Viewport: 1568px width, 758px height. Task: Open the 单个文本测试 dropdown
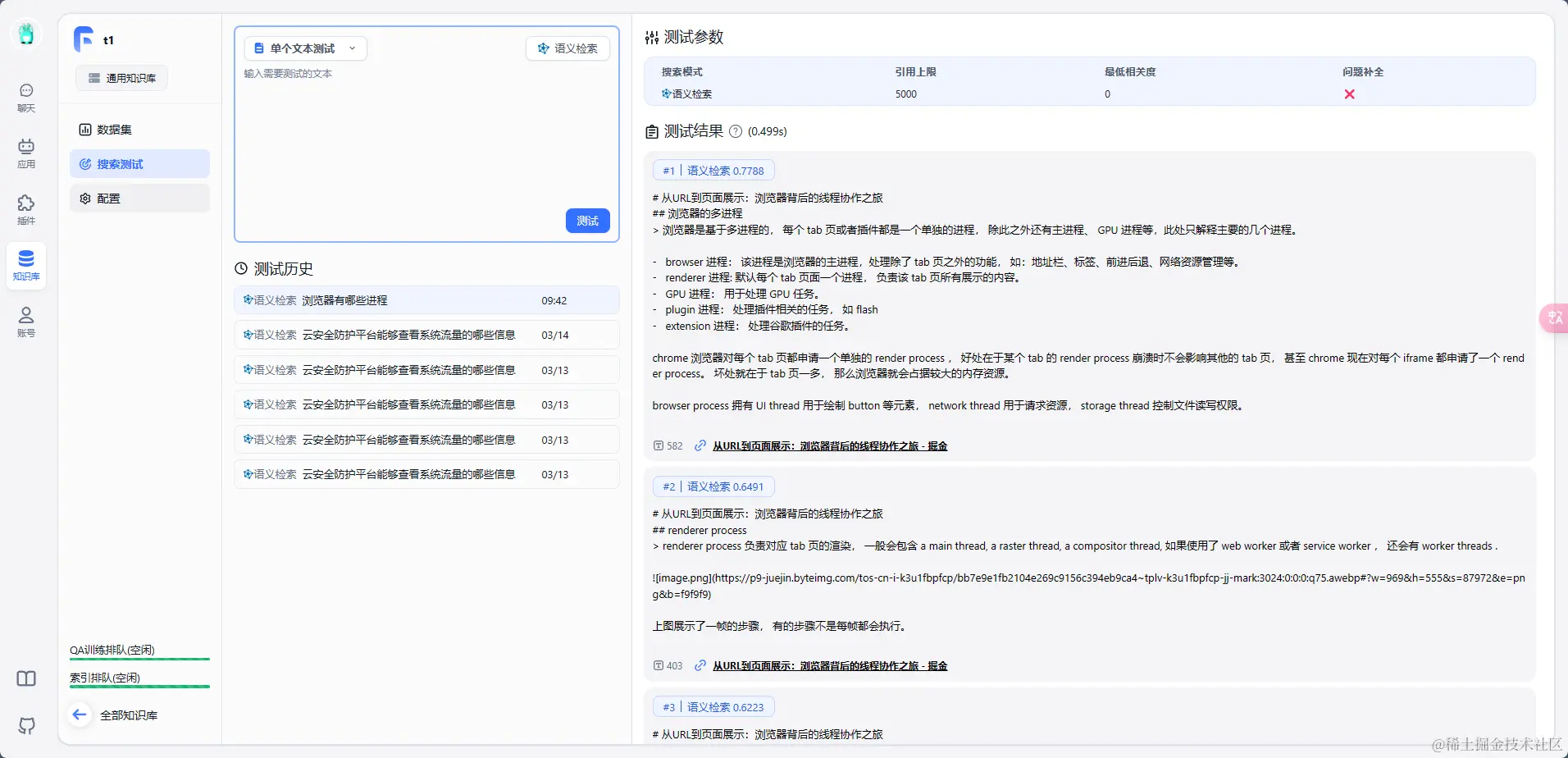pos(305,48)
